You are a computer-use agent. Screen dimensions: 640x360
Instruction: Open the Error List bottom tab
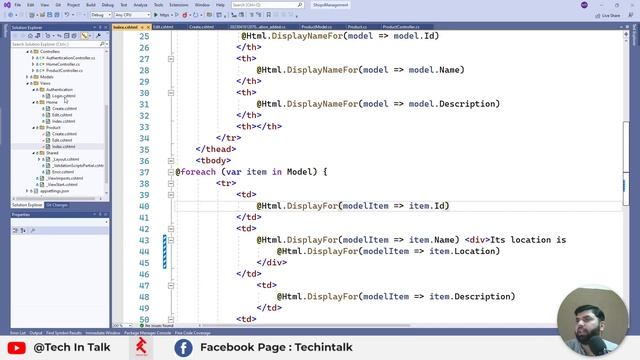tap(18, 333)
